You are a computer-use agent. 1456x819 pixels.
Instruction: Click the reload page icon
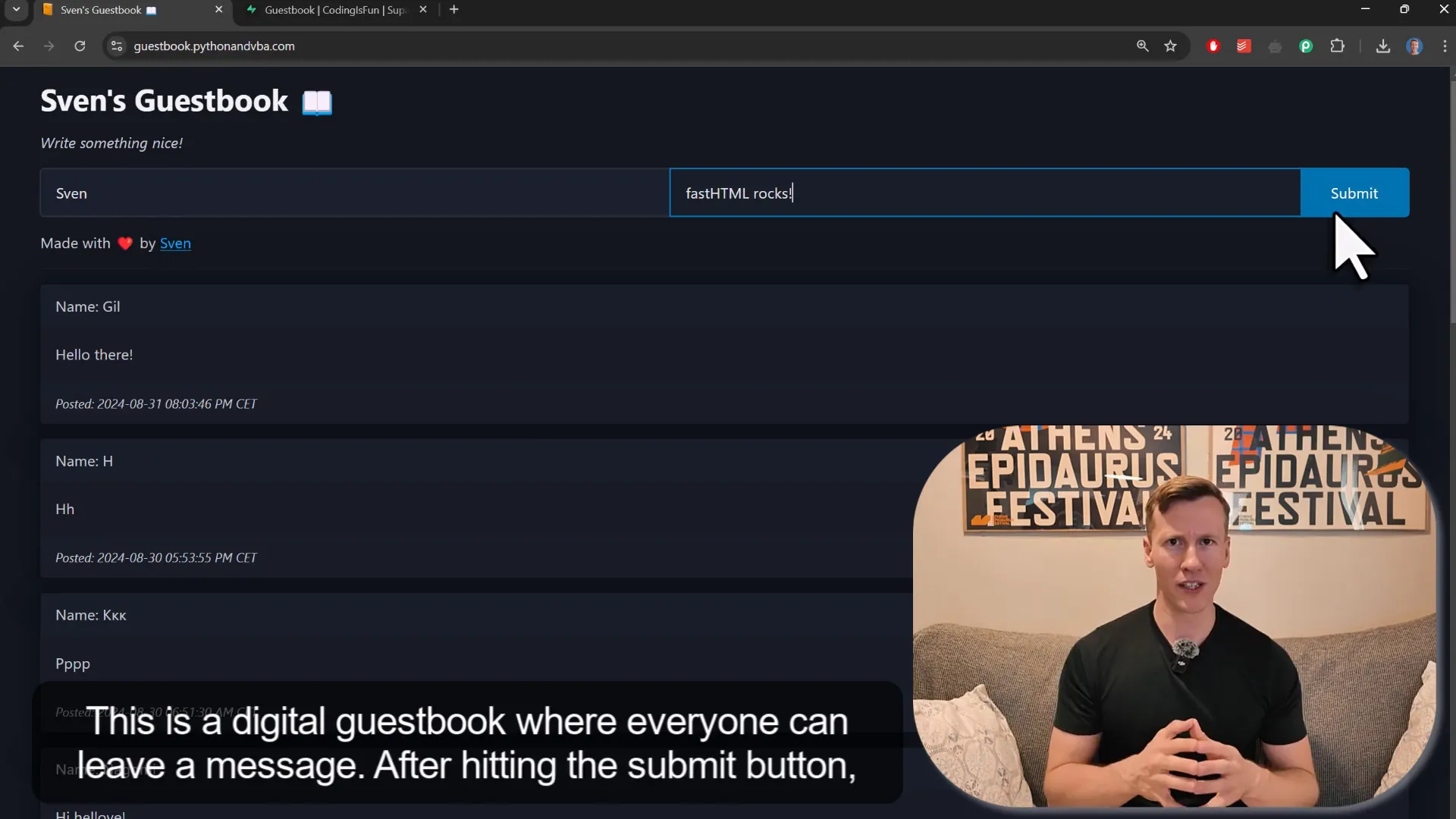click(x=80, y=46)
